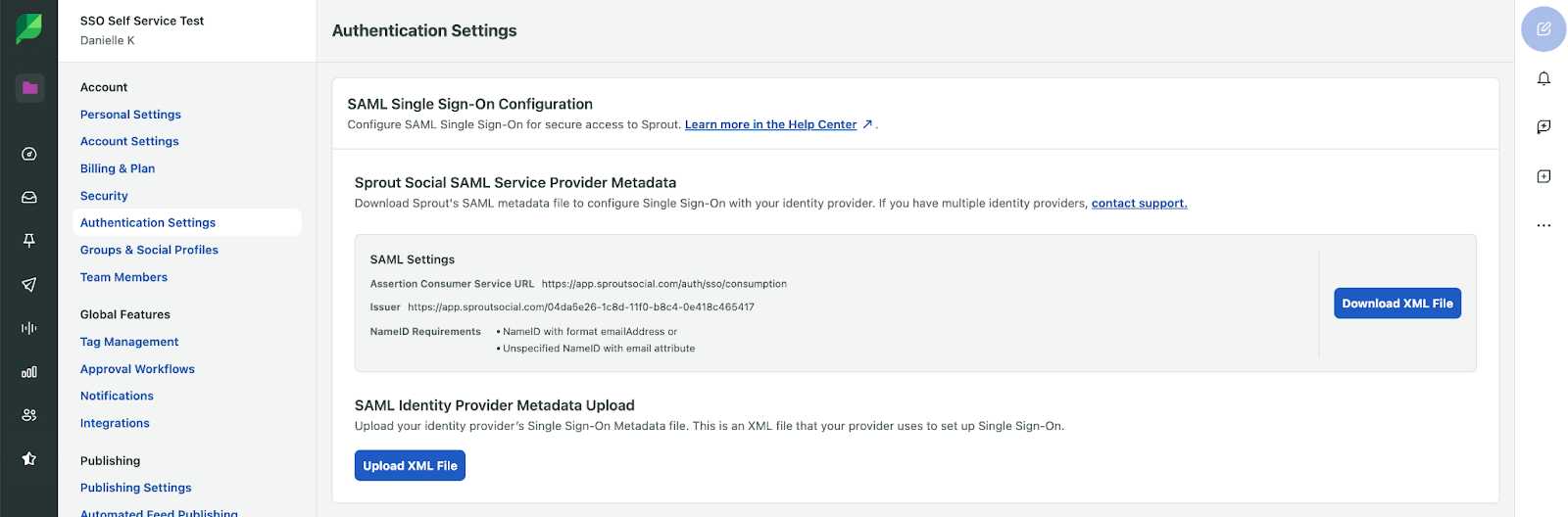Click the NameID Requirements label
1568x517 pixels.
(x=425, y=332)
